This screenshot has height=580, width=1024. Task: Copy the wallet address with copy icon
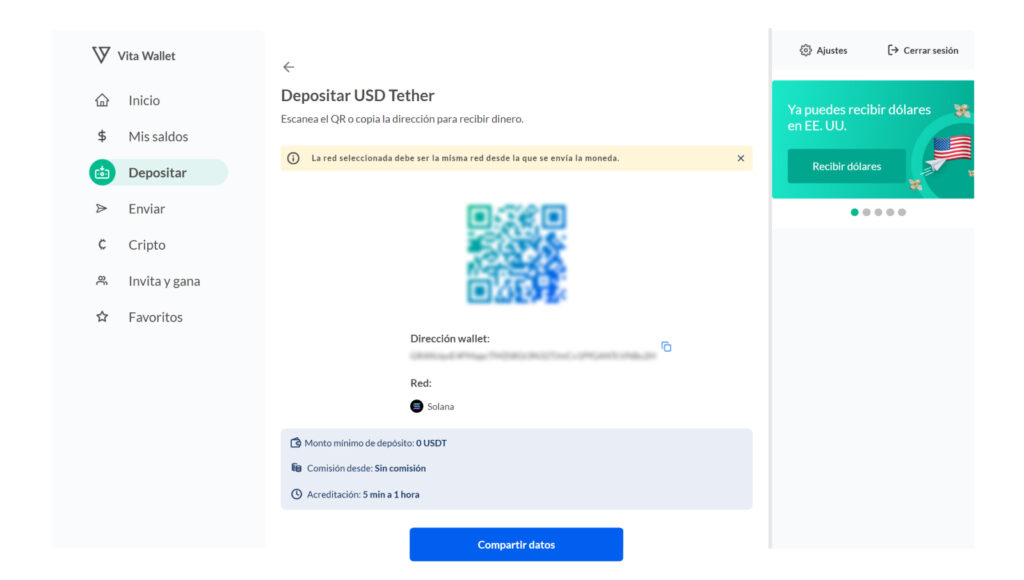[x=666, y=347]
